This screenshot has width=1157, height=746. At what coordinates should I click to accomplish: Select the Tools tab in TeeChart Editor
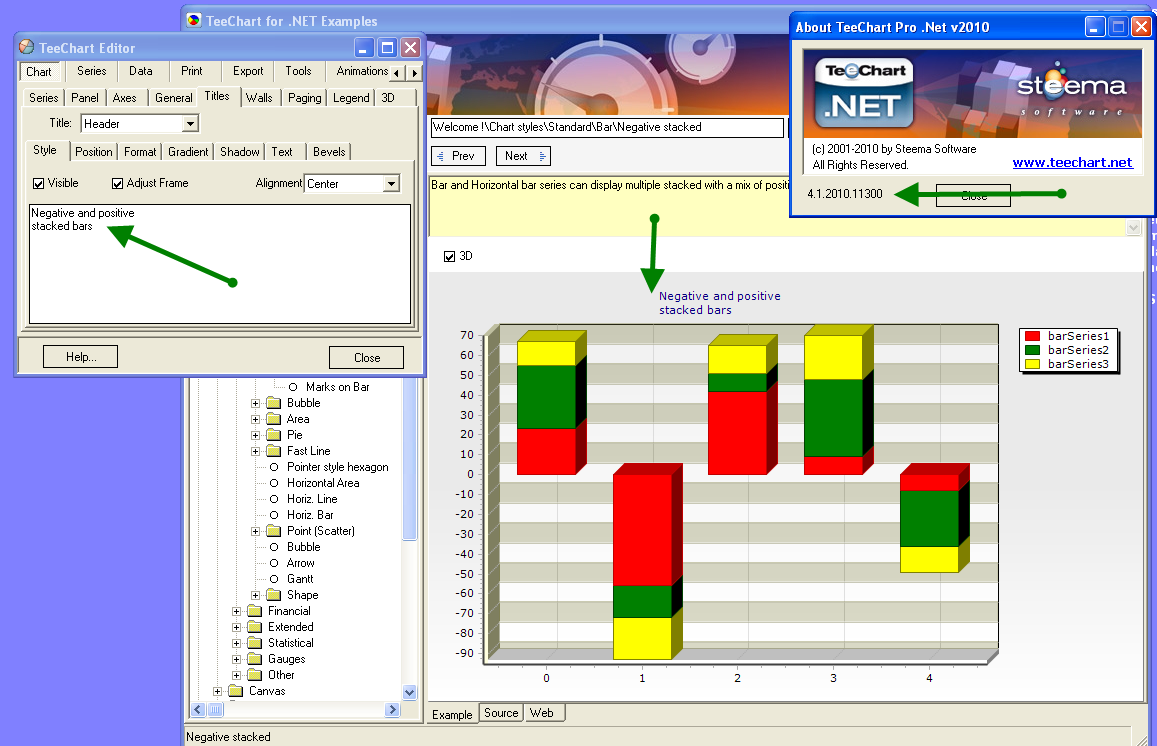click(298, 72)
